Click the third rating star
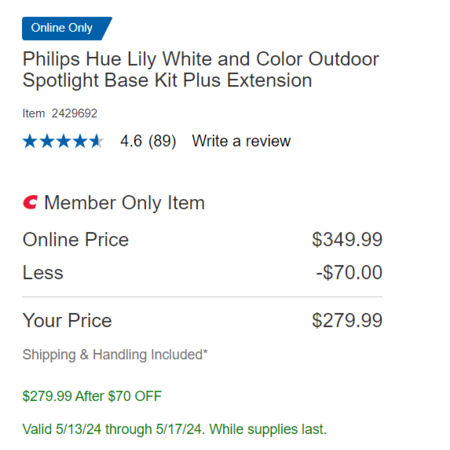 coord(63,141)
